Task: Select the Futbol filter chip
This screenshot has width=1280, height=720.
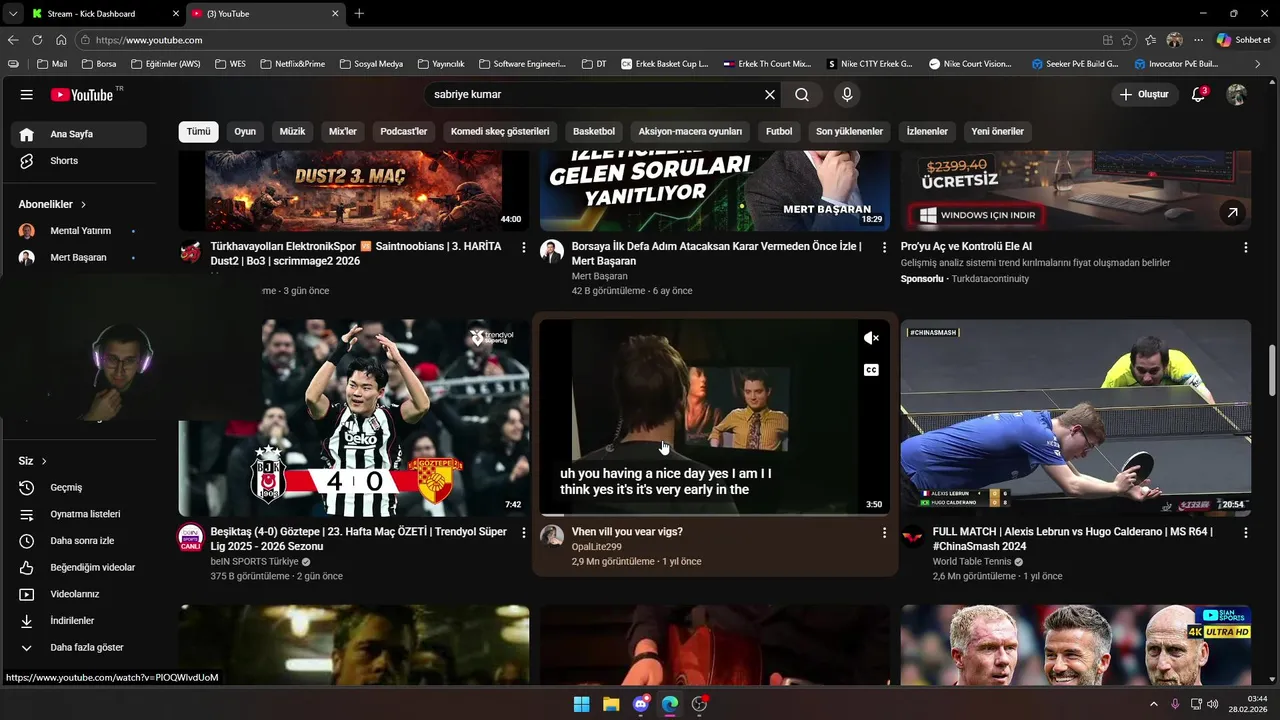Action: pos(779,131)
